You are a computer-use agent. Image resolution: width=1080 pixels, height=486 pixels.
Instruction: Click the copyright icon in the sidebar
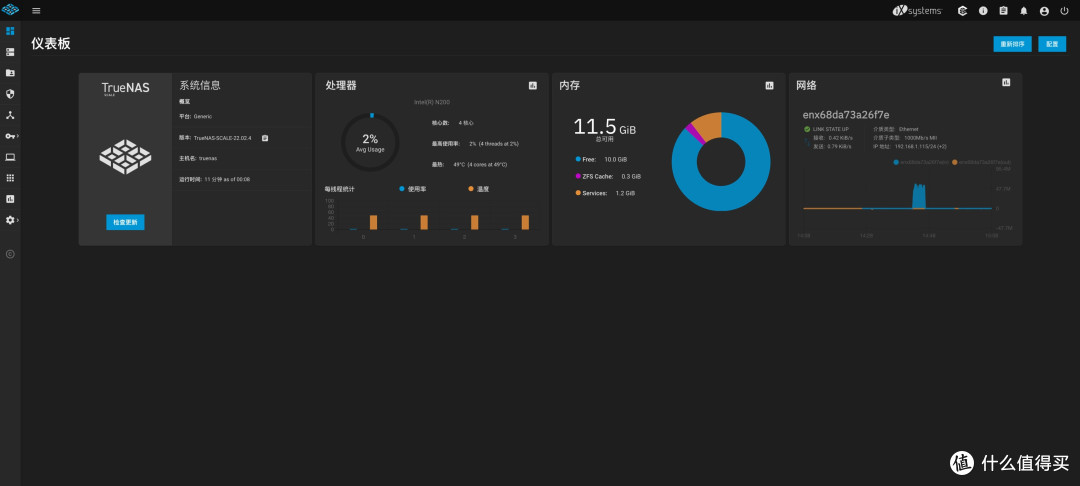(x=10, y=254)
